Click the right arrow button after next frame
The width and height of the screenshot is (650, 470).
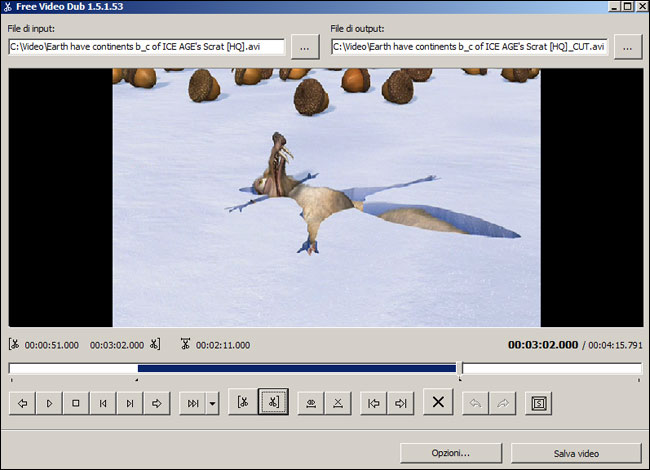click(156, 403)
